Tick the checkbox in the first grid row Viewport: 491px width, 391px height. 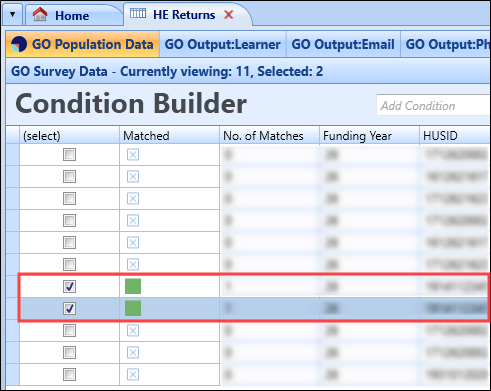69,155
